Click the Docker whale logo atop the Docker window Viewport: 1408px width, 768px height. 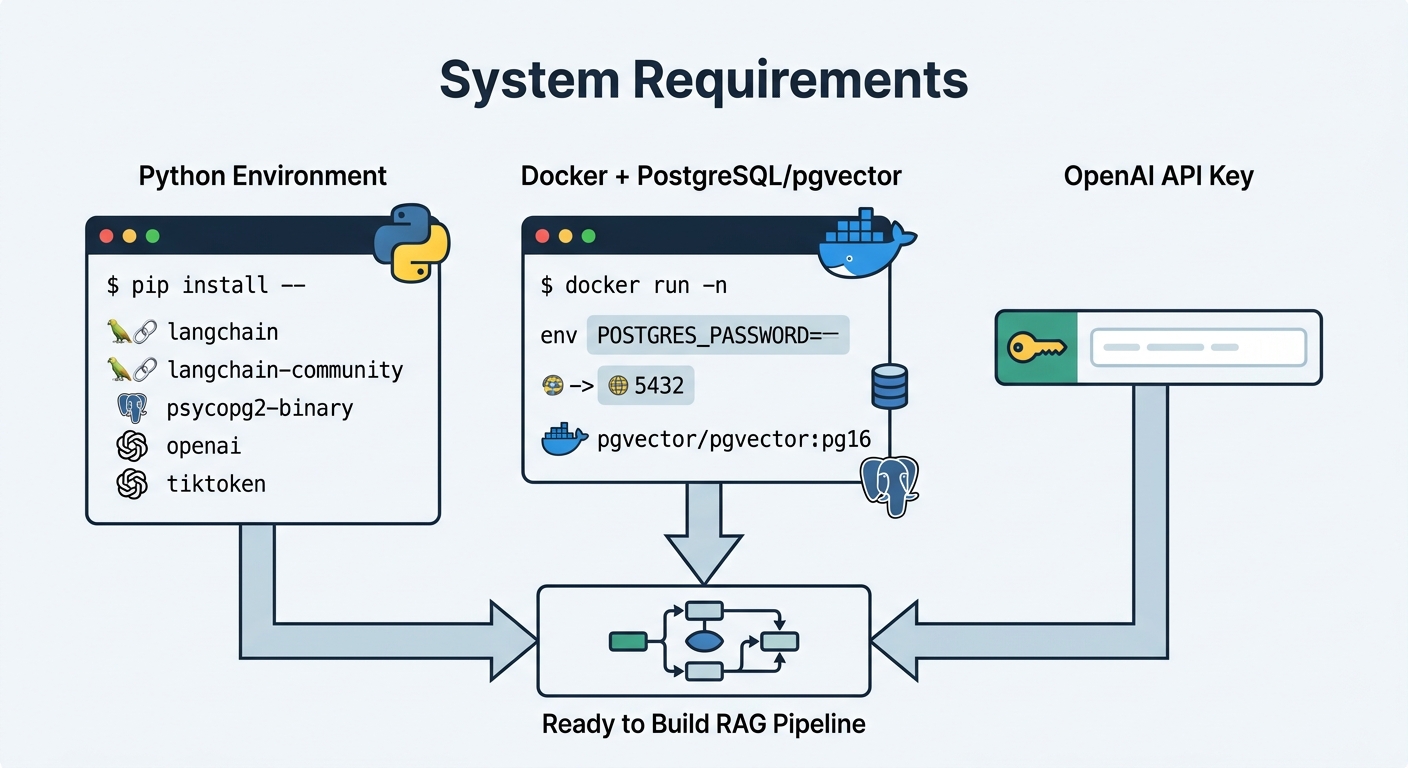pyautogui.click(x=866, y=242)
